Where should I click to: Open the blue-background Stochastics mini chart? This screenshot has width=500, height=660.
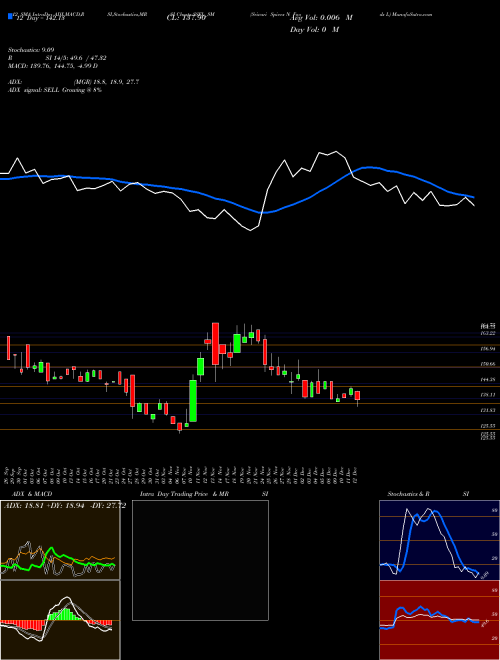(x=439, y=540)
